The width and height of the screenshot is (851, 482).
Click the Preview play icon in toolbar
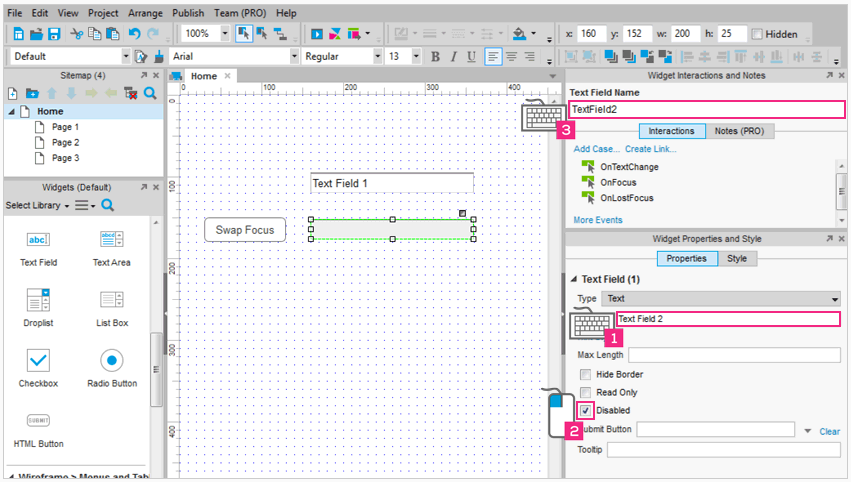[x=317, y=34]
